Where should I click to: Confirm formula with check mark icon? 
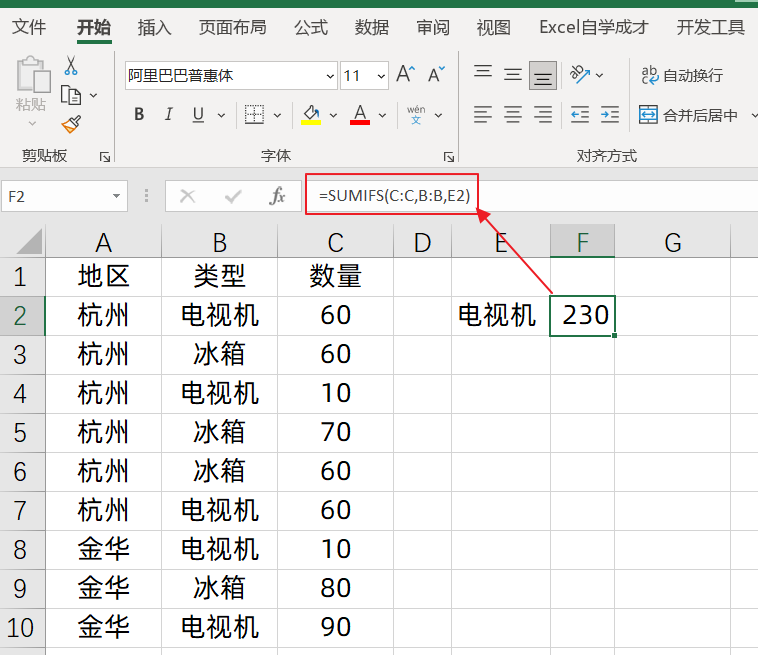[233, 196]
